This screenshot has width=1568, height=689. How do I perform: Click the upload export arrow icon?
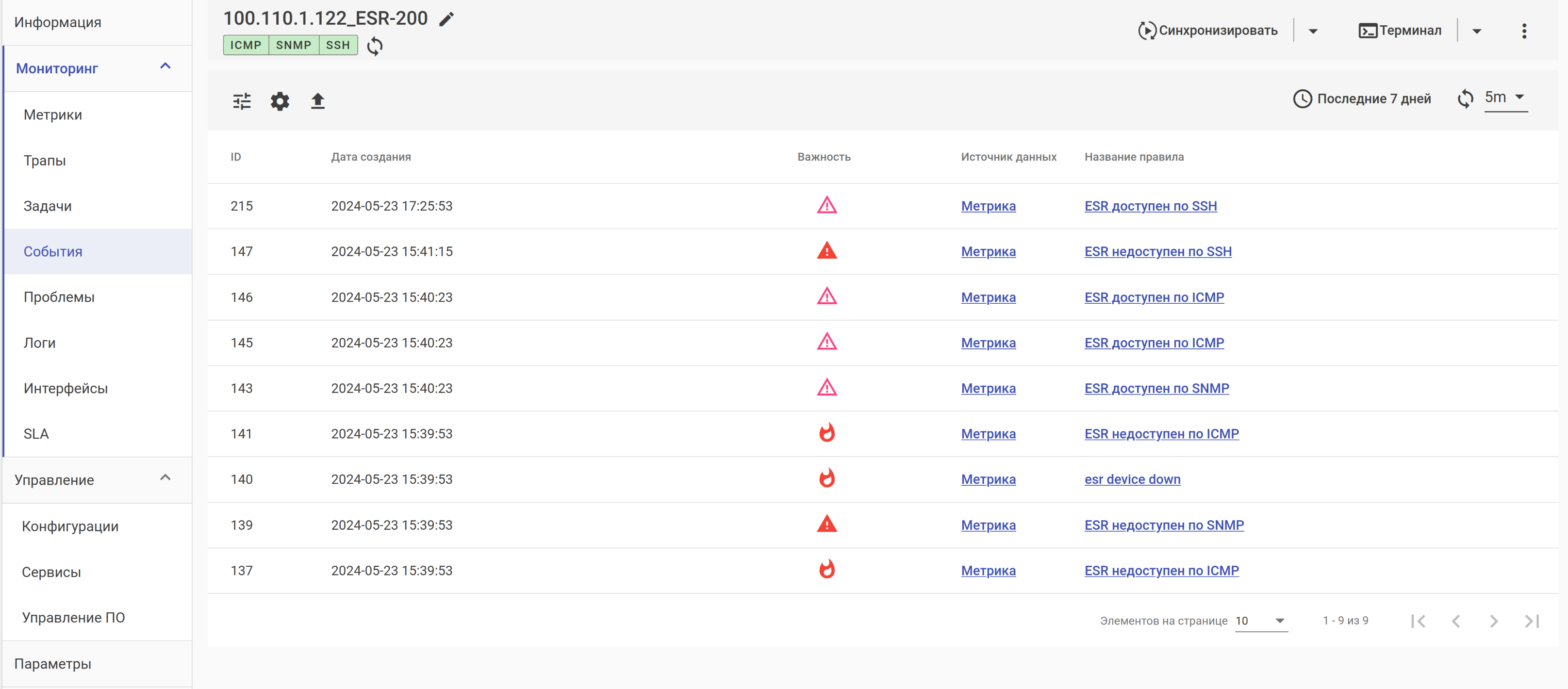(x=317, y=101)
